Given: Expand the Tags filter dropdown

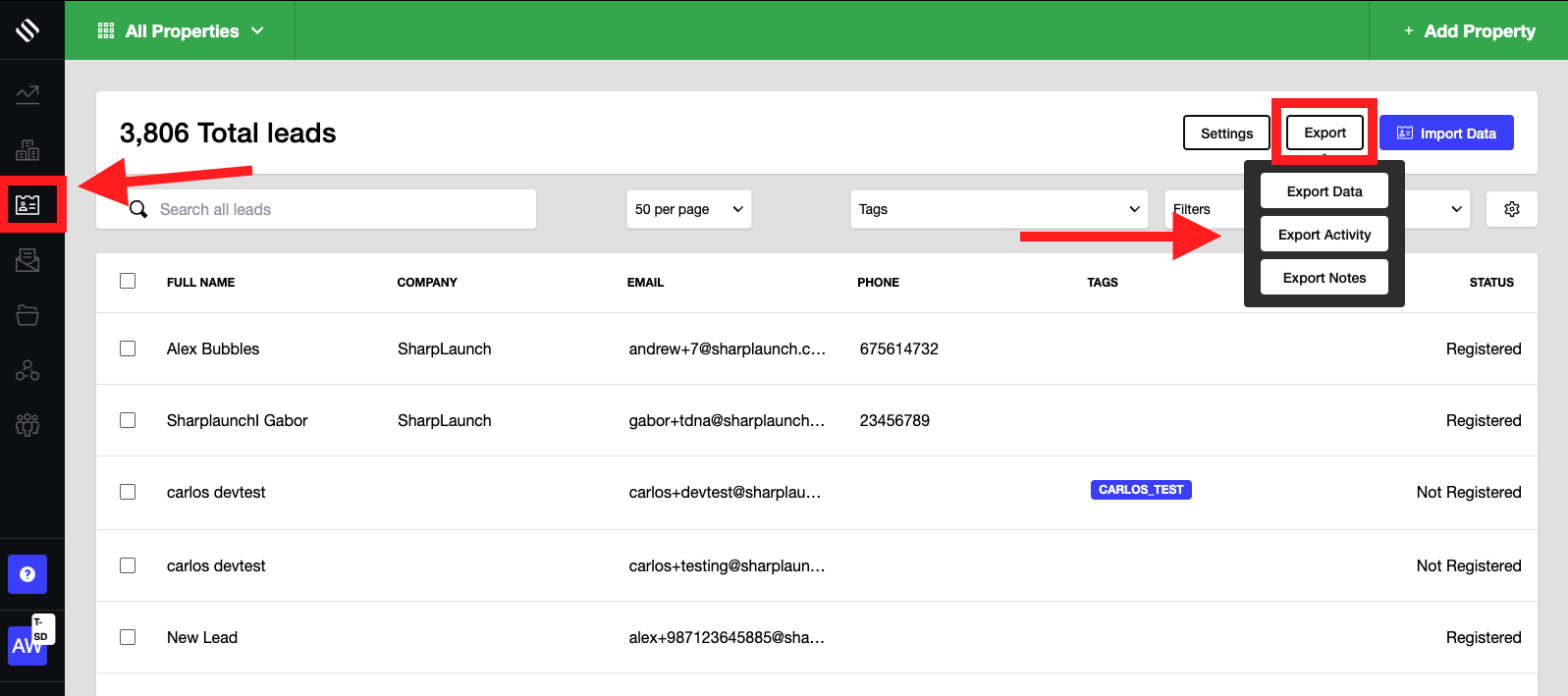Looking at the screenshot, I should click(x=998, y=209).
